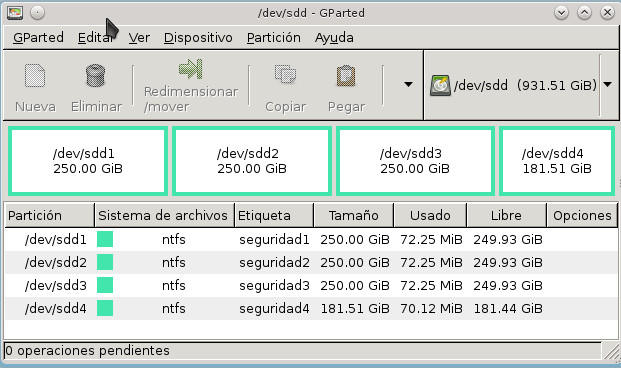621x368 pixels.
Task: Click the Opciones column header
Action: (x=582, y=215)
